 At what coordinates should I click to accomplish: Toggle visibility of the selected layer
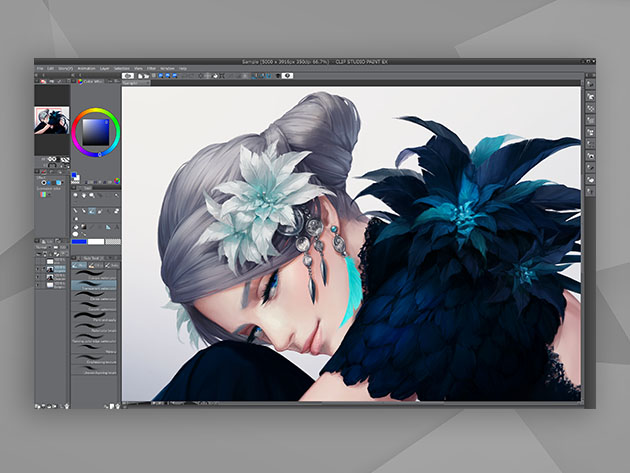click(38, 269)
